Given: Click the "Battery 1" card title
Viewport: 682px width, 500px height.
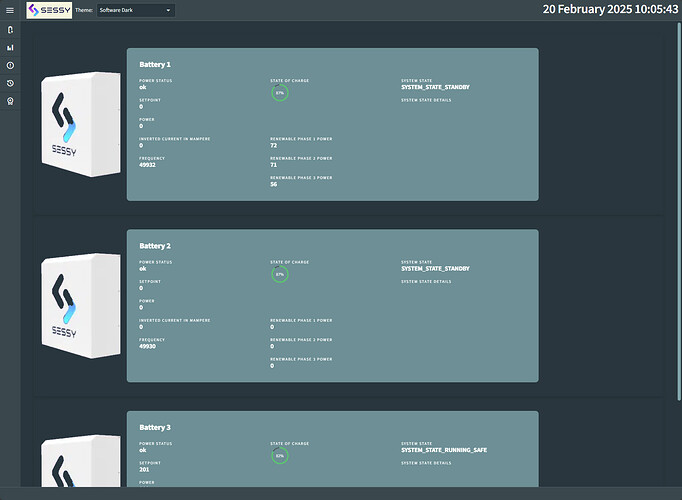Looking at the screenshot, I should point(155,64).
